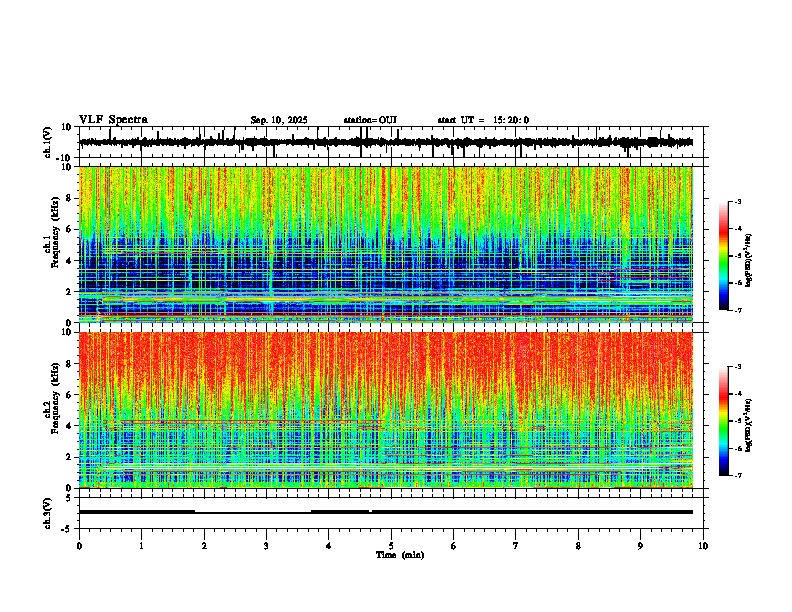Click time axis tick label "3"
The width and height of the screenshot is (792, 612).
tap(266, 546)
